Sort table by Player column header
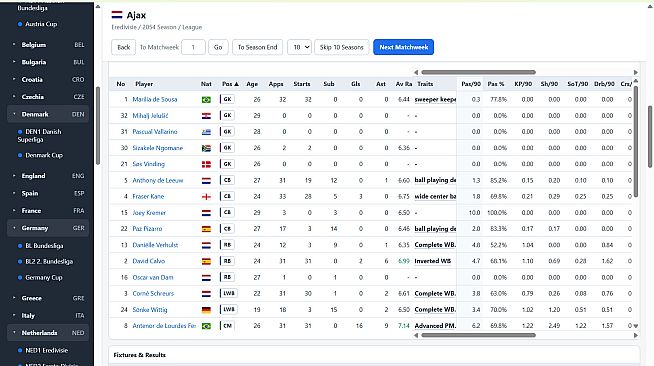The width and height of the screenshot is (654, 366). 144,84
